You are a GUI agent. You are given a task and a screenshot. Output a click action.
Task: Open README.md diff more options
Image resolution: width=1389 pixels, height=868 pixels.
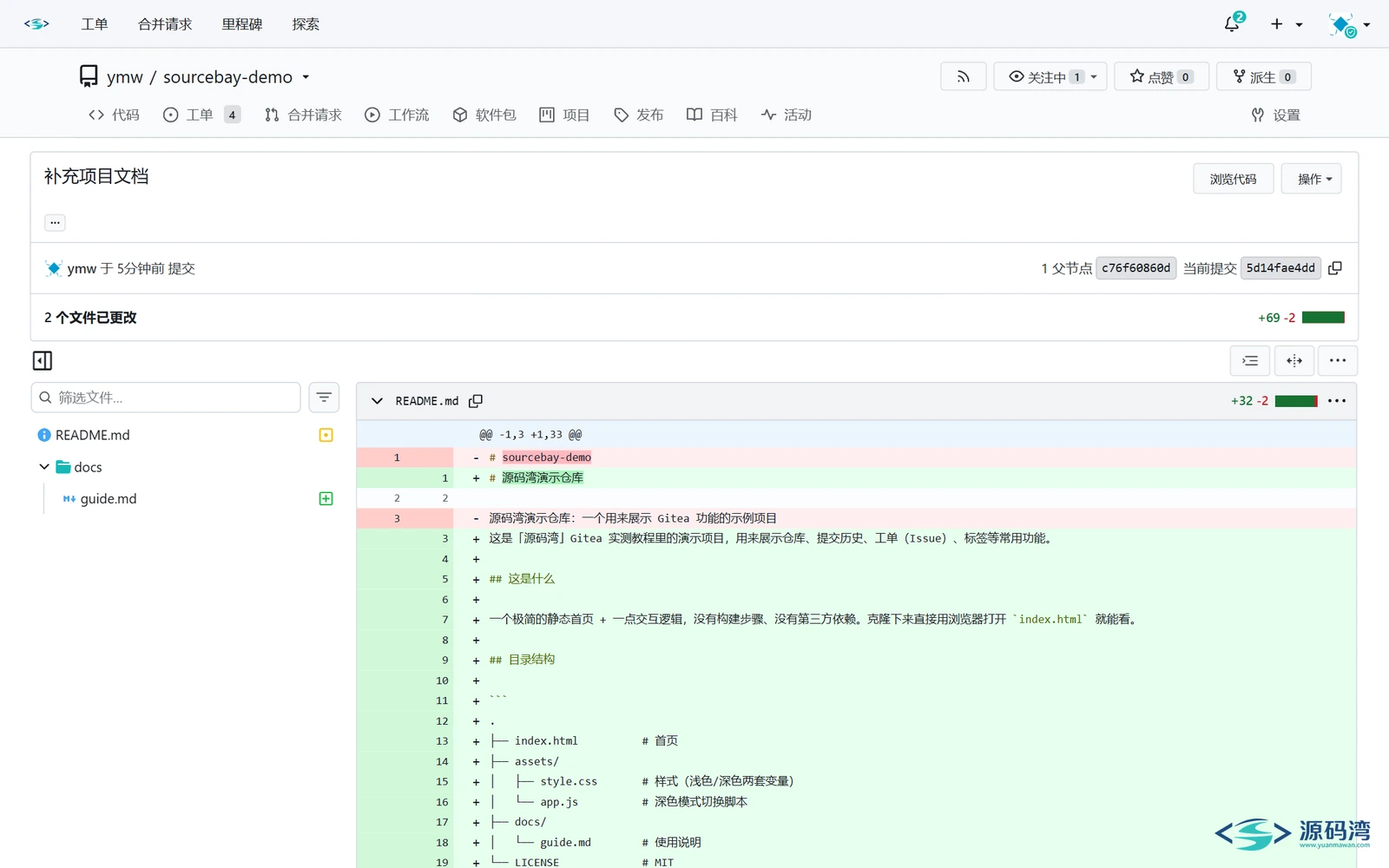click(x=1337, y=401)
